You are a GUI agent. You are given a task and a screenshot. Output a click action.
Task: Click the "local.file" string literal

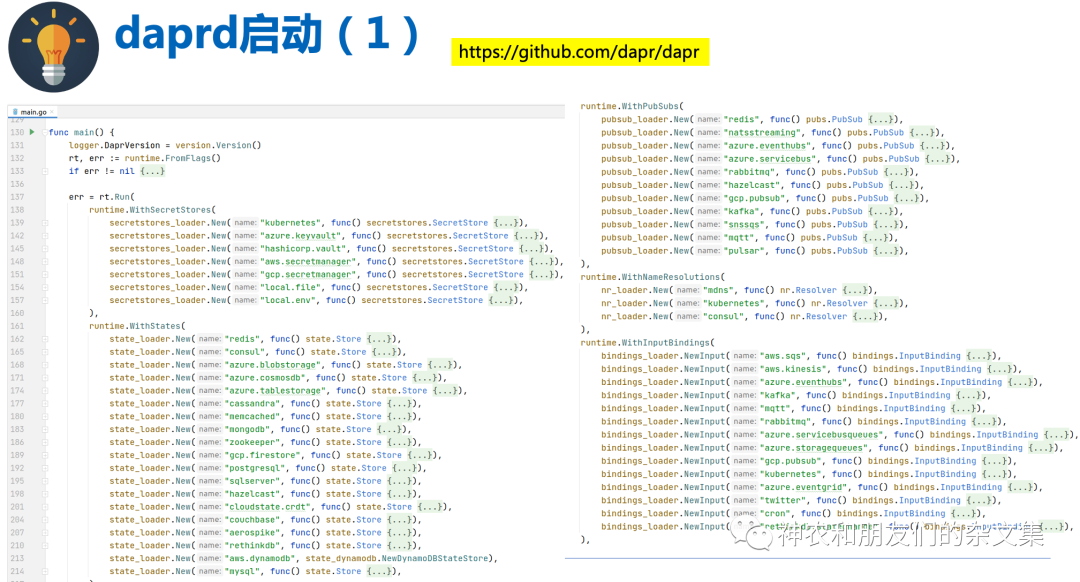tap(290, 287)
